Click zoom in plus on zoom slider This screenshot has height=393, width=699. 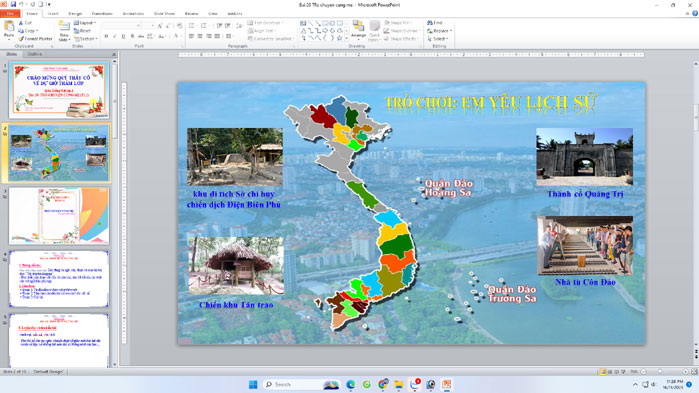(x=685, y=372)
